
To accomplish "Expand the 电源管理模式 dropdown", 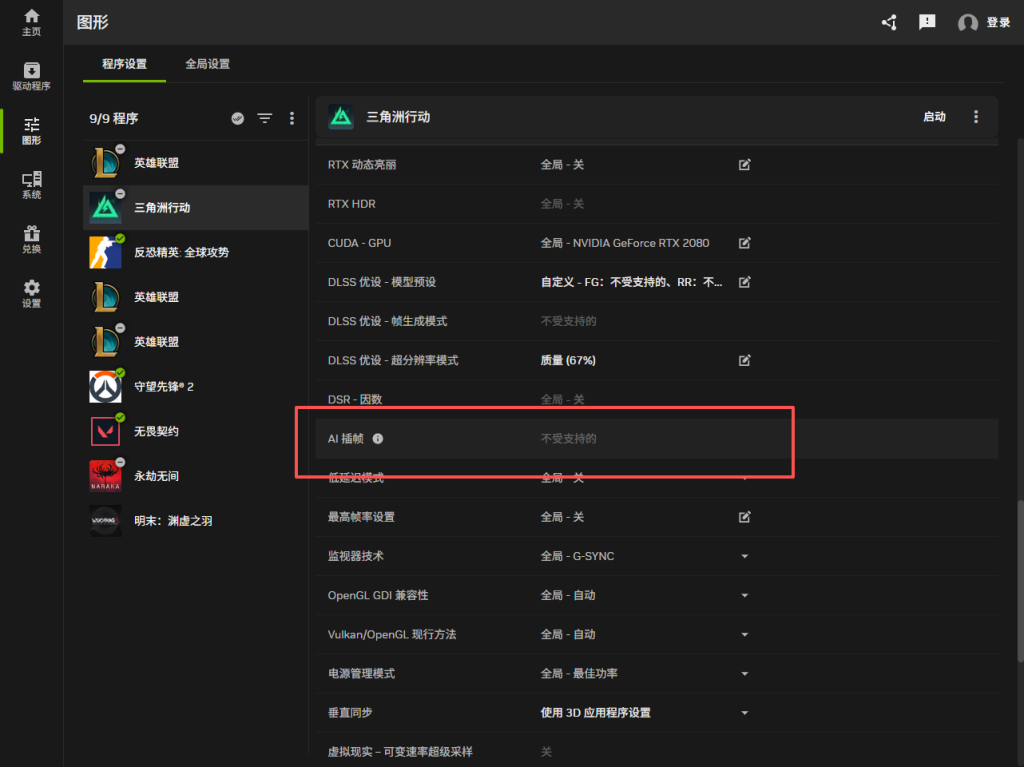I will pos(744,674).
